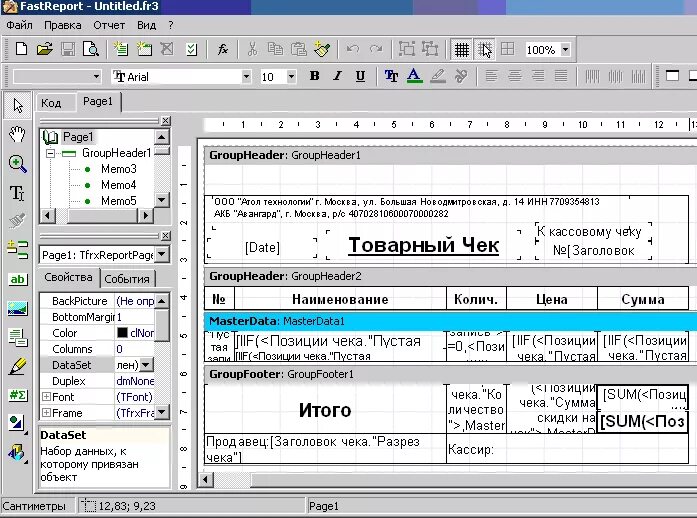Select the Товарный Чек memo

424,245
